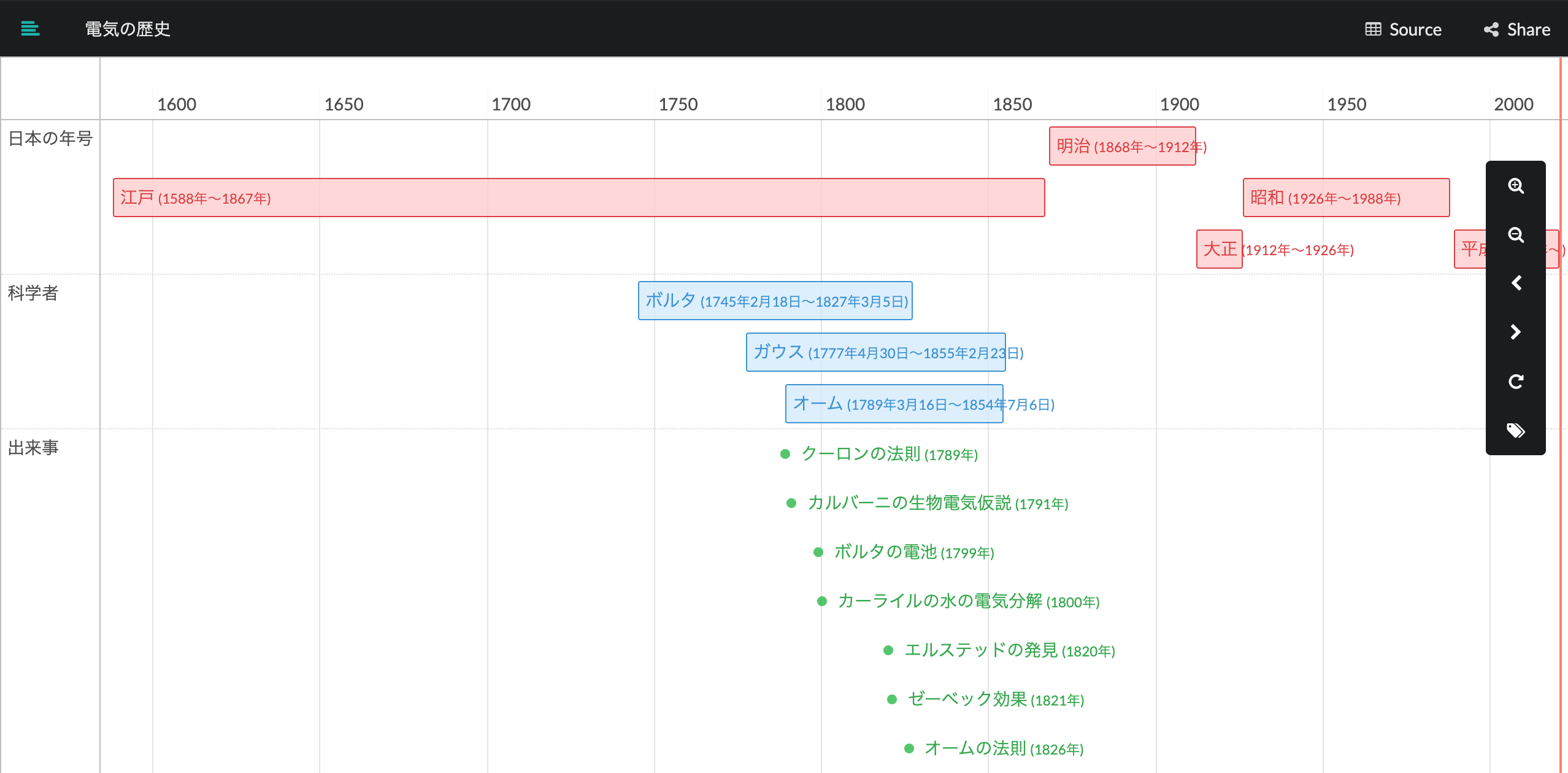
Task: Select the 平成 era bar
Action: tap(1470, 249)
